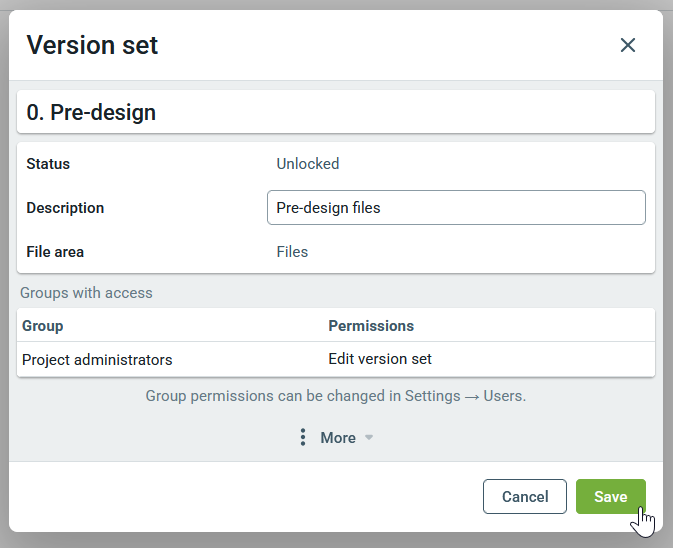Click the Files file area value
The width and height of the screenshot is (673, 548).
point(292,252)
